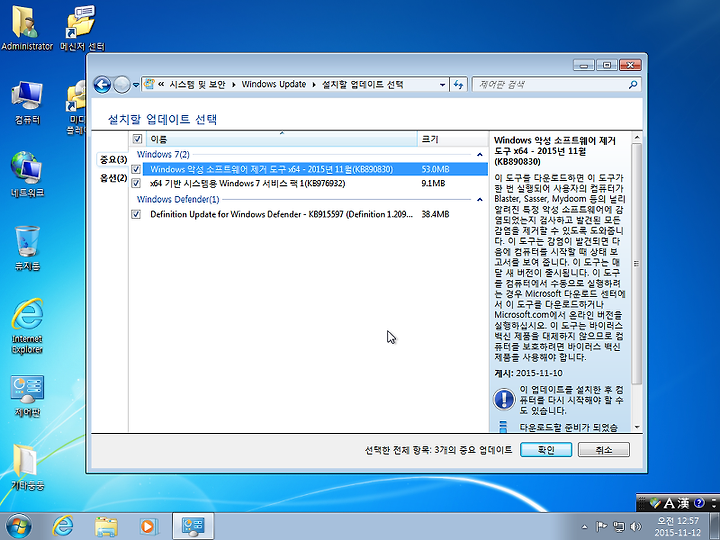Image resolution: width=720 pixels, height=540 pixels.
Task: Expand the address bar history dropdown
Action: point(442,84)
